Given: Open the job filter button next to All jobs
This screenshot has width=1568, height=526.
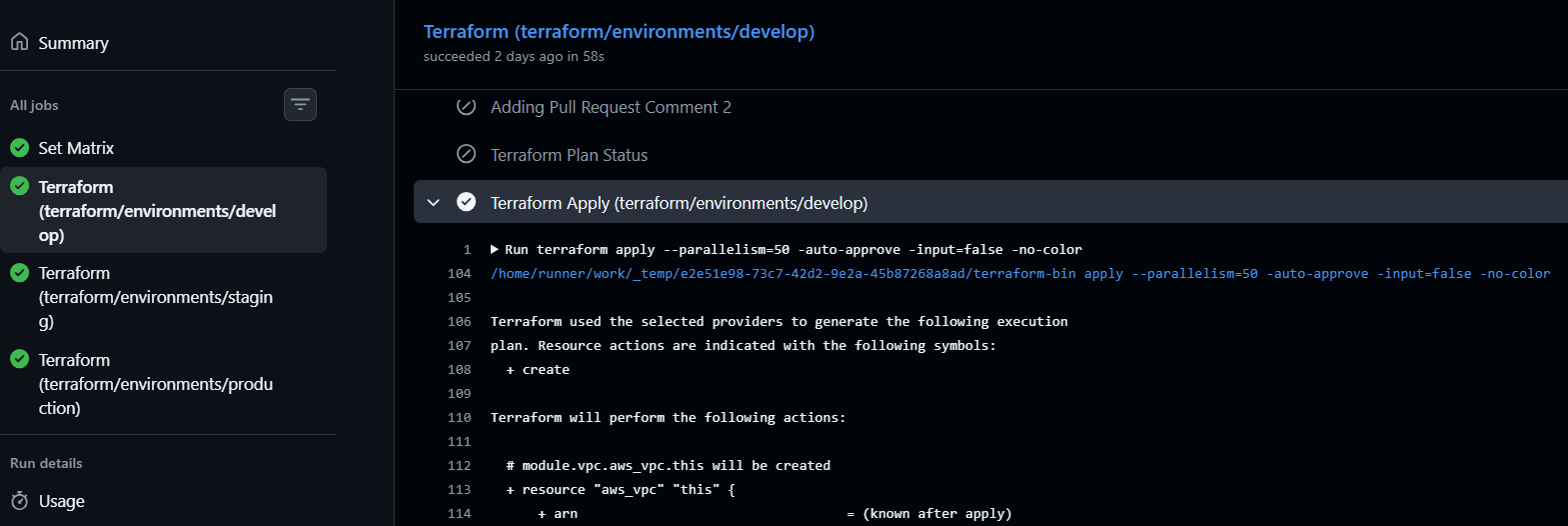Looking at the screenshot, I should [300, 104].
